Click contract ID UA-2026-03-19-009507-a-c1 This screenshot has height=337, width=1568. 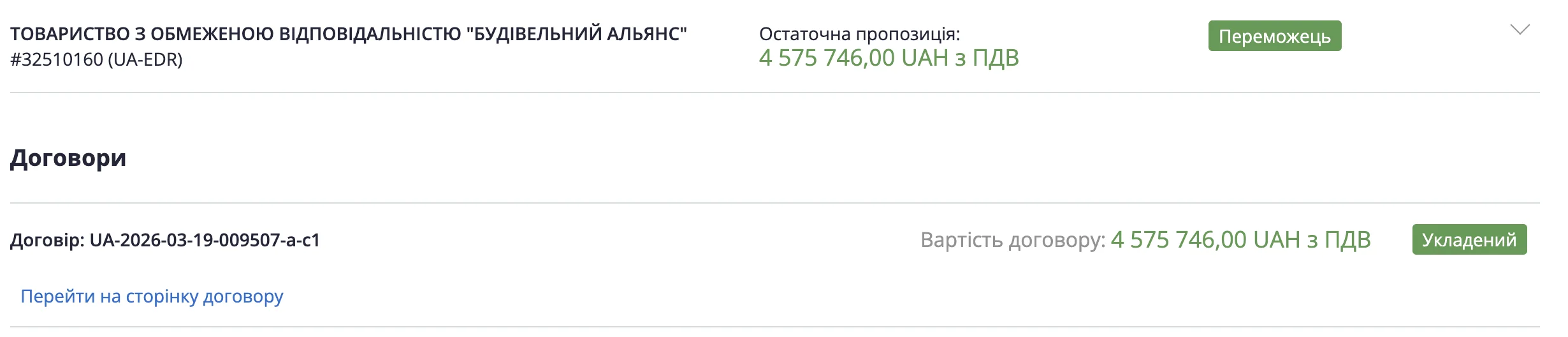click(x=205, y=240)
